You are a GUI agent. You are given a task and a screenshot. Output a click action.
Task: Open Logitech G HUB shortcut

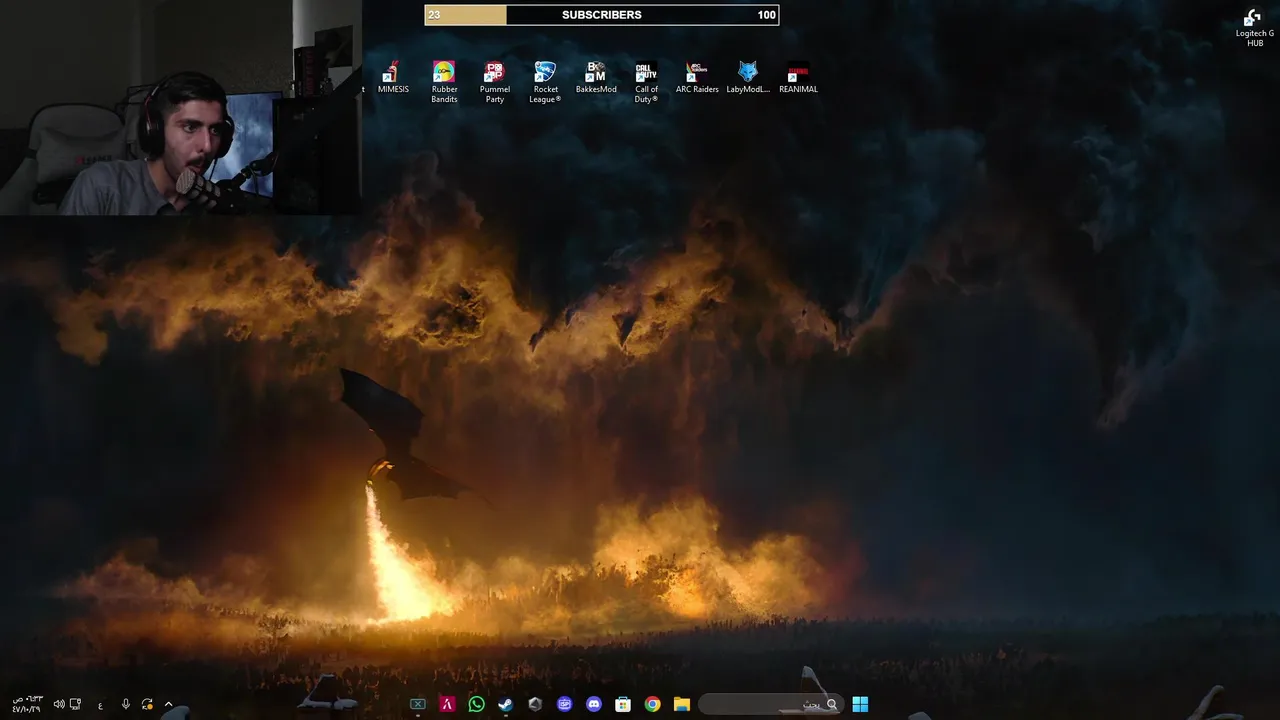pos(1254,28)
